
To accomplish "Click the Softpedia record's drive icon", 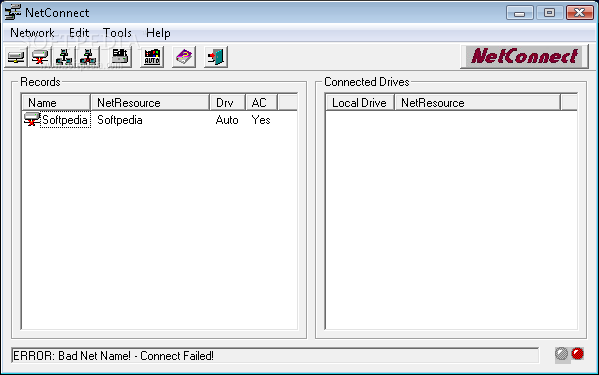I will pos(31,119).
